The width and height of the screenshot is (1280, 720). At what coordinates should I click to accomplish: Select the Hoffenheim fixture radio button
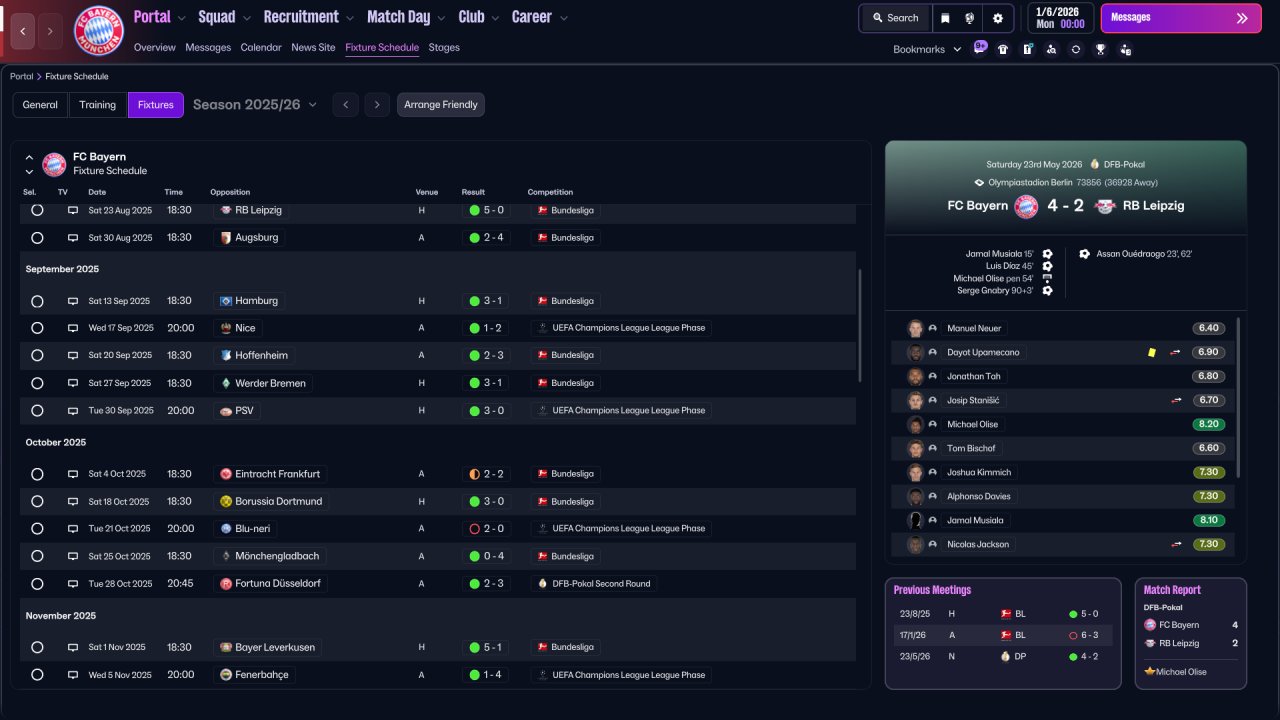pos(37,356)
